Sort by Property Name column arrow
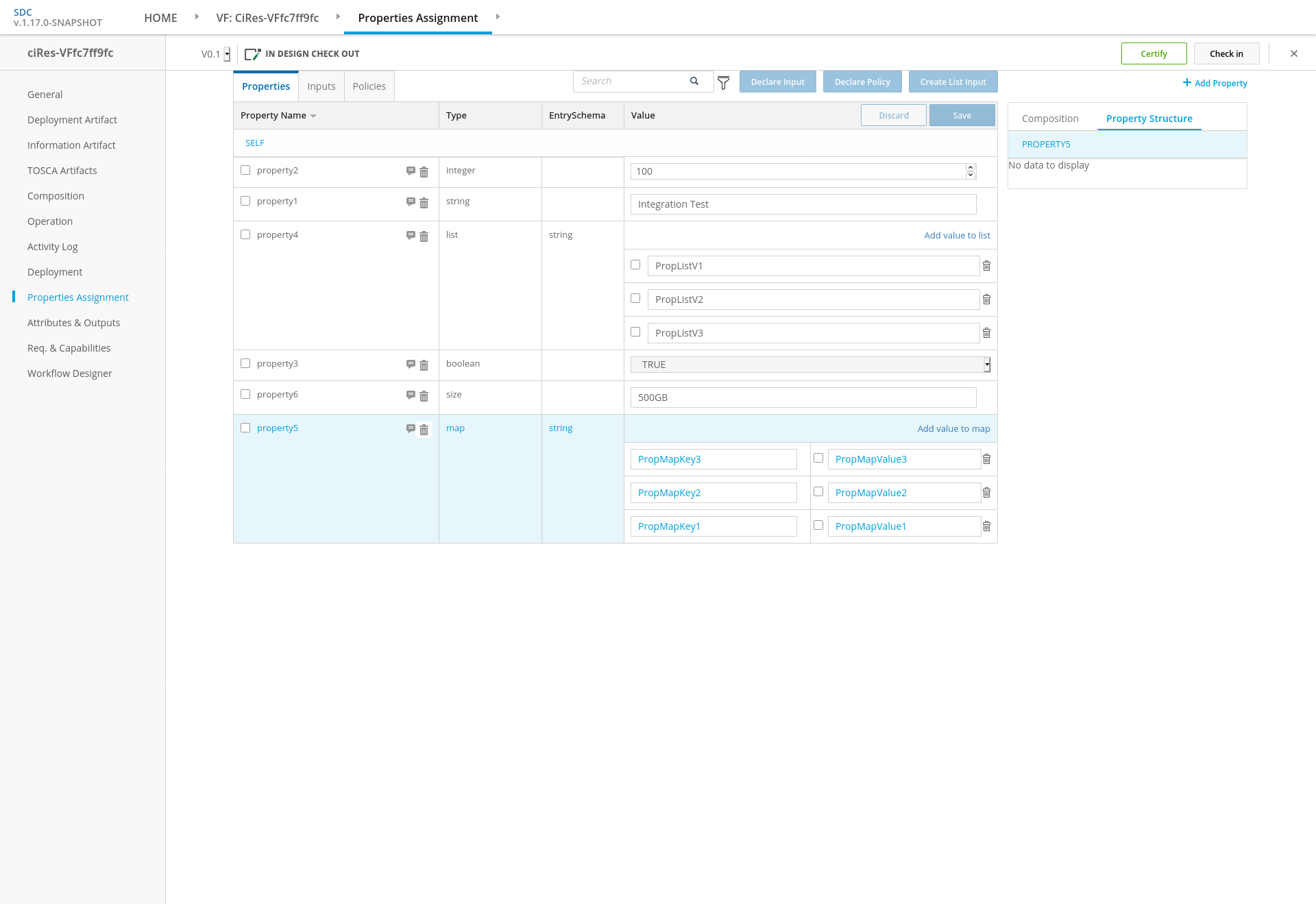This screenshot has height=904, width=1316. coord(313,116)
